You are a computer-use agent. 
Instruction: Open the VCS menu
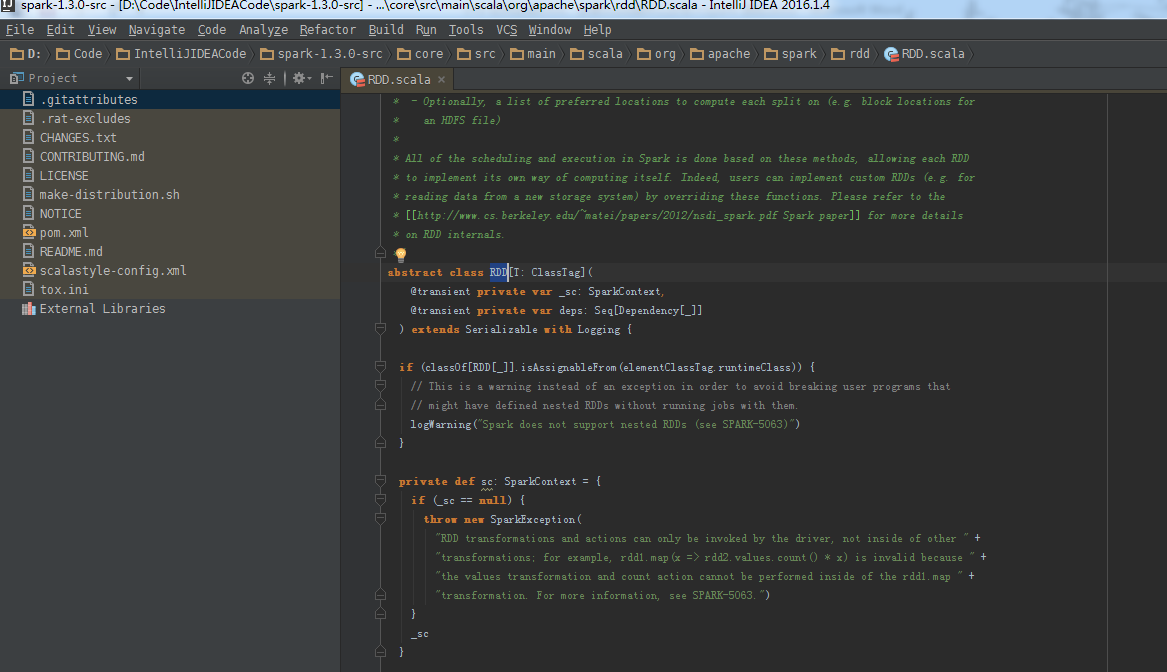coord(506,30)
